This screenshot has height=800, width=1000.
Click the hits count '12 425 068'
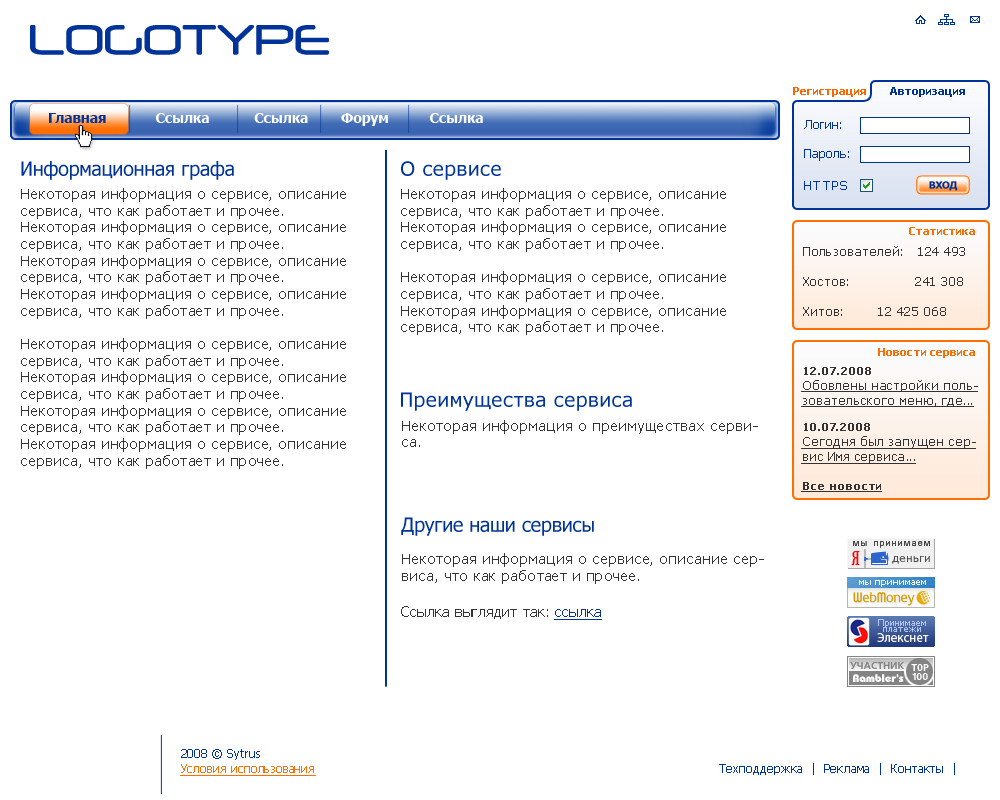pyautogui.click(x=912, y=312)
